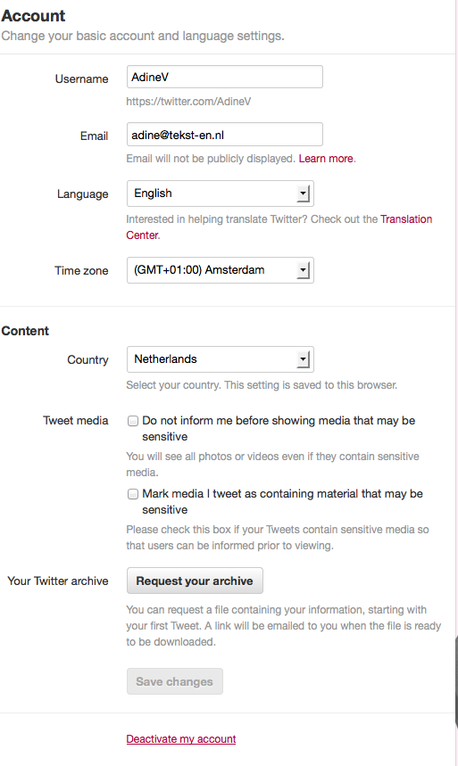Open the Deactivate my account link
This screenshot has height=766, width=458.
(181, 739)
